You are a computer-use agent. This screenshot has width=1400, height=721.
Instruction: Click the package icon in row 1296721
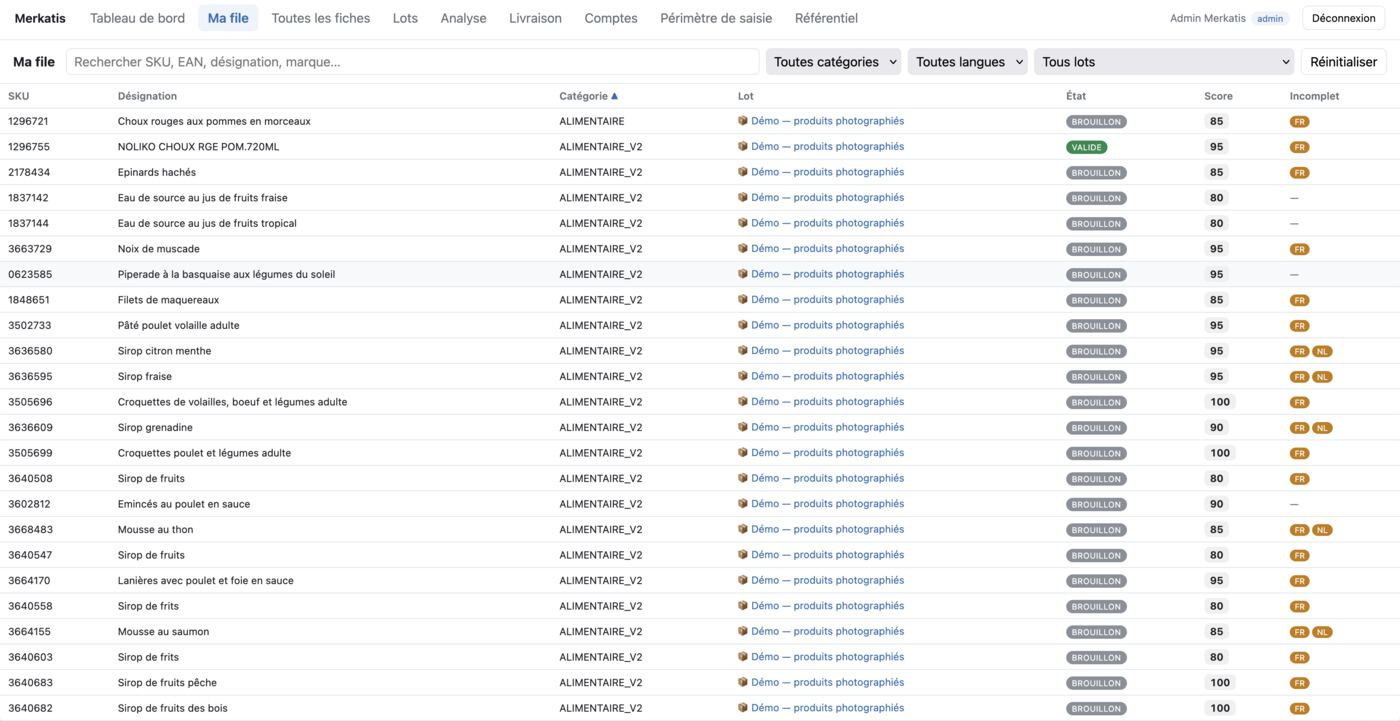[x=743, y=121]
